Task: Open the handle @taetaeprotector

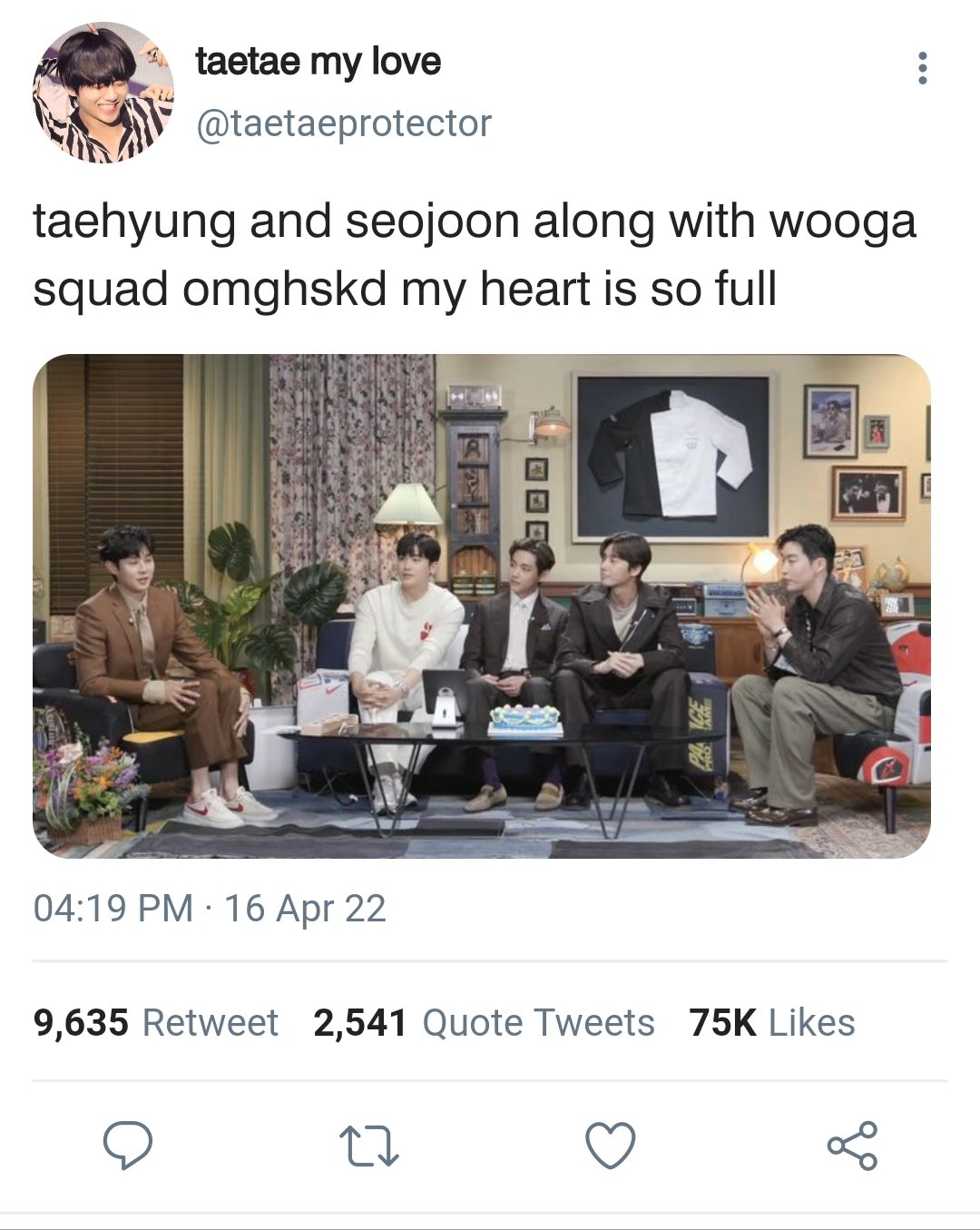Action: (x=344, y=123)
